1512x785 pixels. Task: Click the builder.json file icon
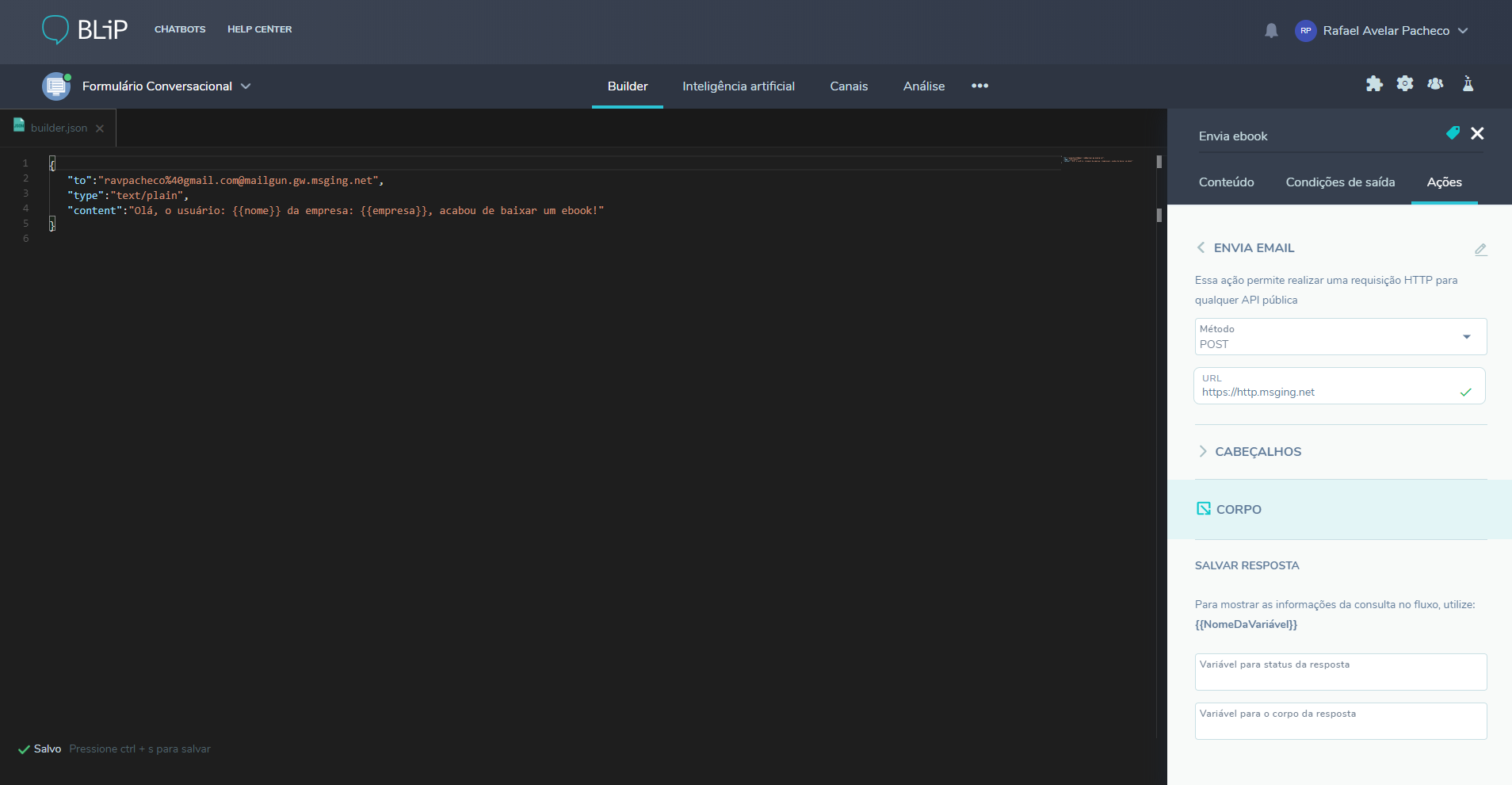(x=19, y=124)
